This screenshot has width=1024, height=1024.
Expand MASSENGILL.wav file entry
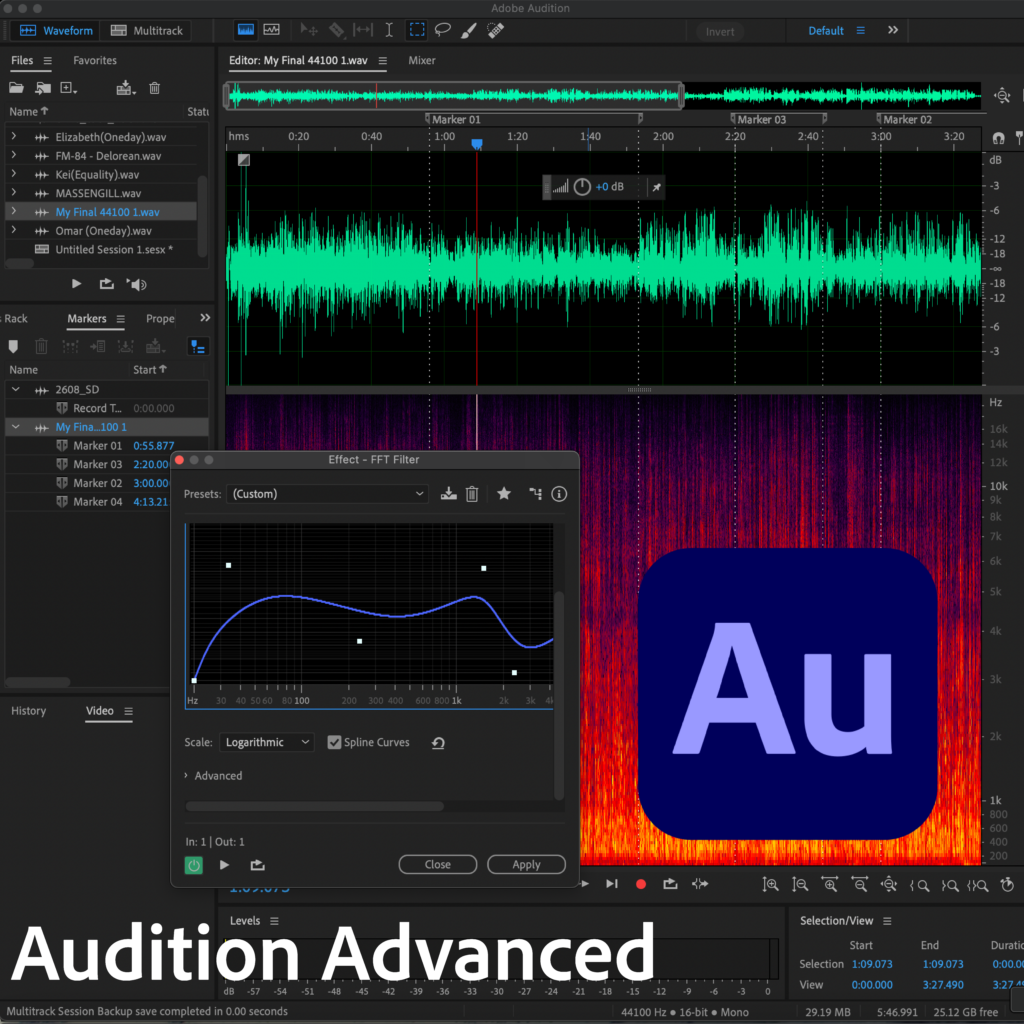click(x=14, y=193)
